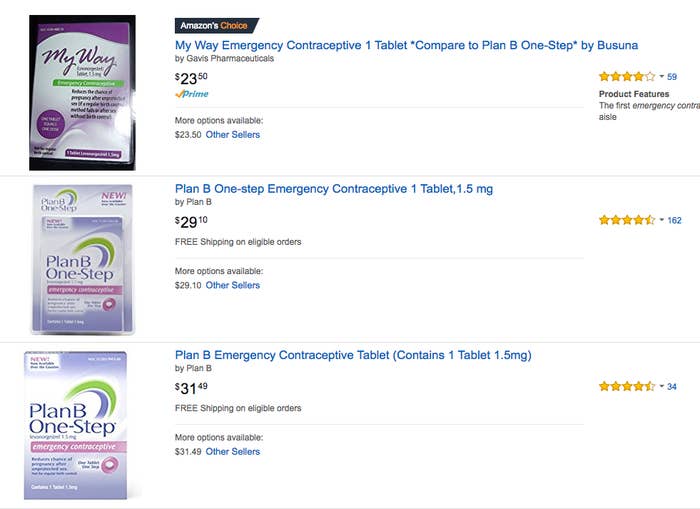View Other Sellers for the $29.10 option
The height and width of the screenshot is (509, 700).
click(x=233, y=285)
